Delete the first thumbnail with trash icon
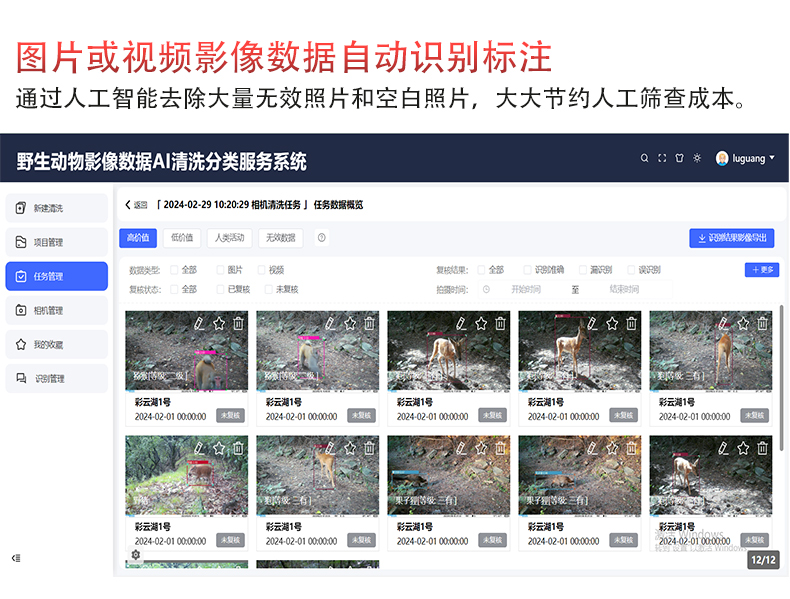The height and width of the screenshot is (599, 790). pos(238,323)
